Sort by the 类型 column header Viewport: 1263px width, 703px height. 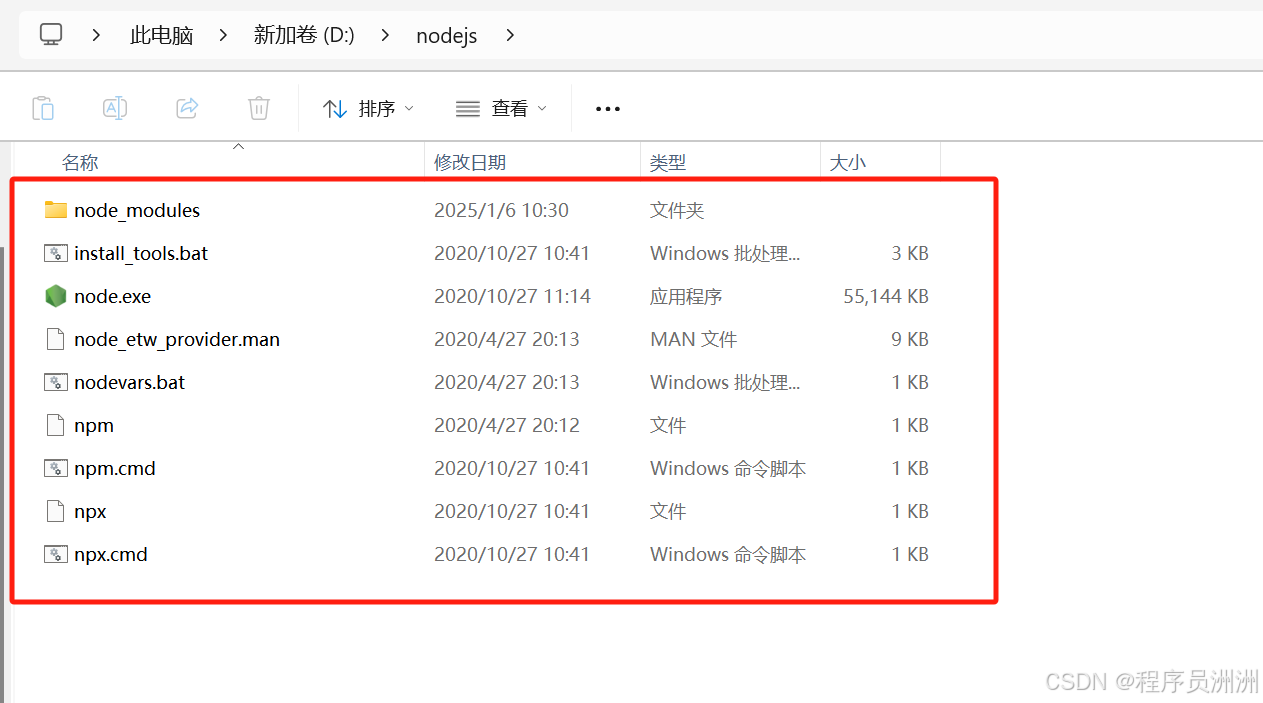pos(668,162)
